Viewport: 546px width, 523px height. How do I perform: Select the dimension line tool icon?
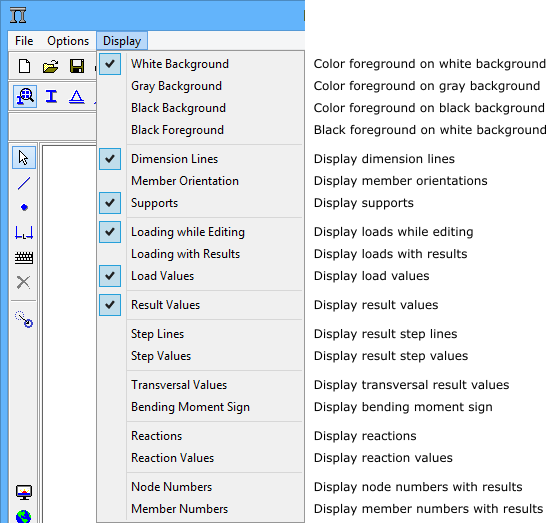[x=24, y=232]
